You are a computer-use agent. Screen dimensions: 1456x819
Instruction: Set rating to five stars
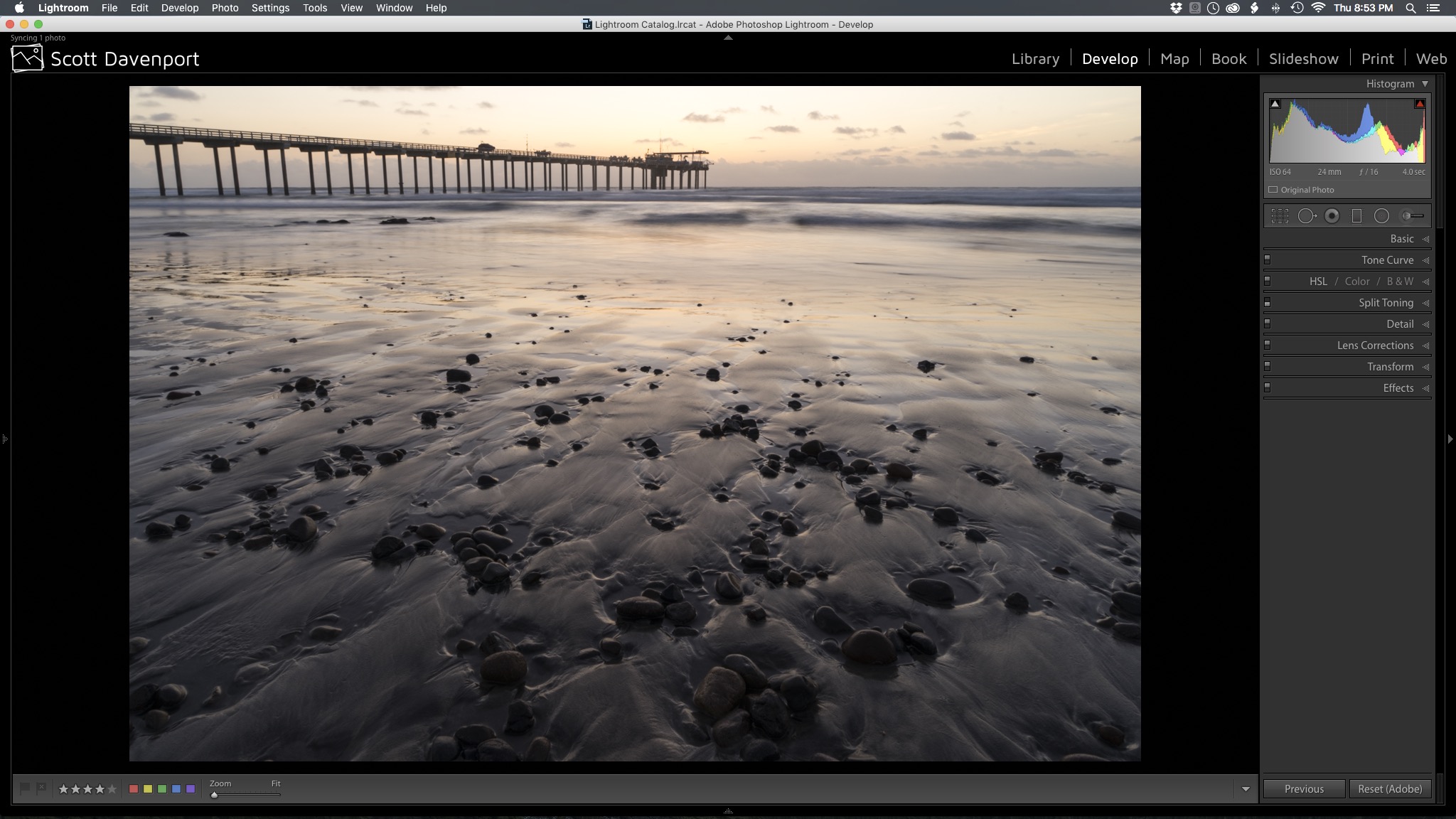tap(112, 789)
